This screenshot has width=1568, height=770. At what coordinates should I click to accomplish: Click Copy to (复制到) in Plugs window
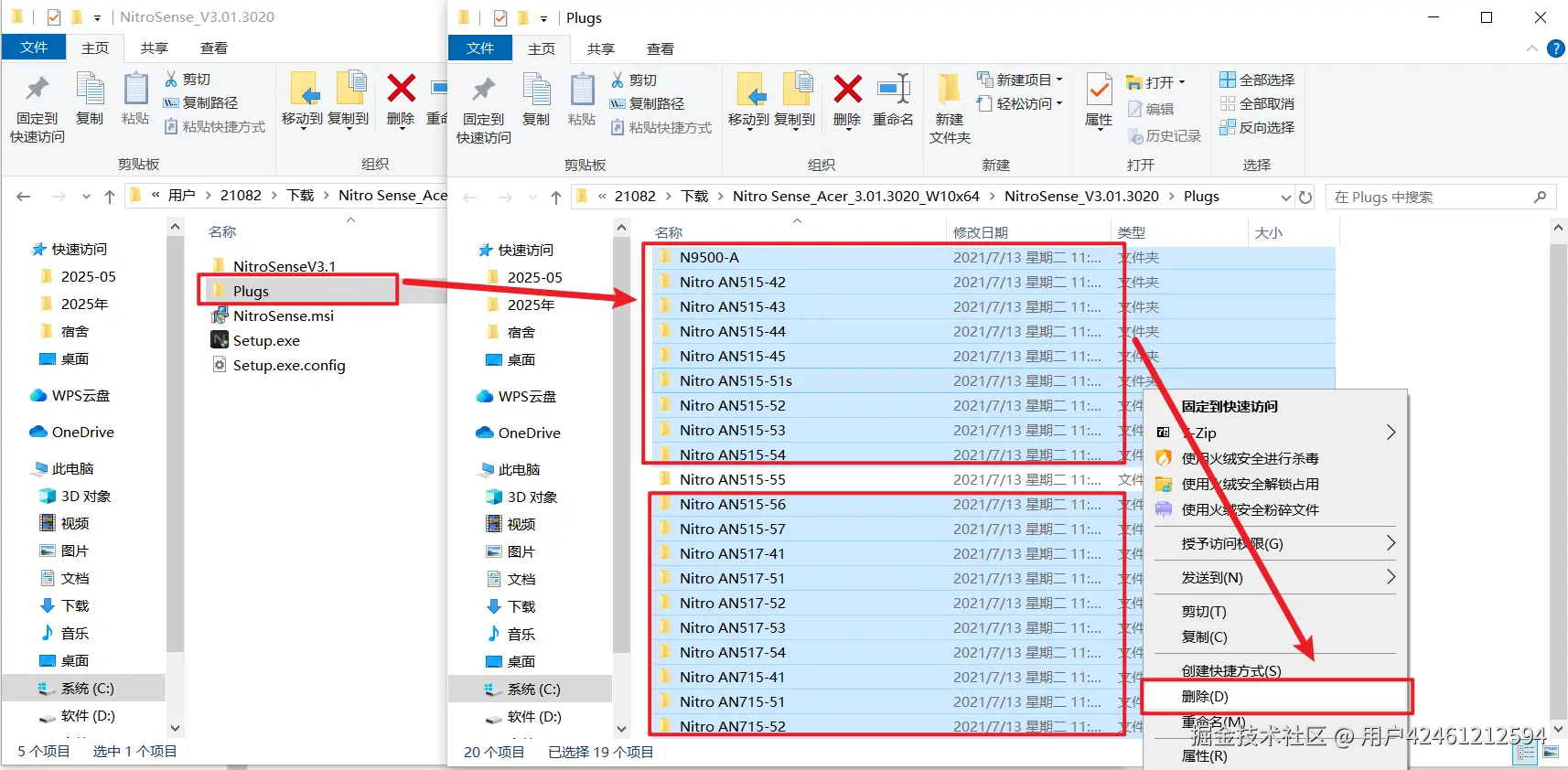tap(794, 101)
